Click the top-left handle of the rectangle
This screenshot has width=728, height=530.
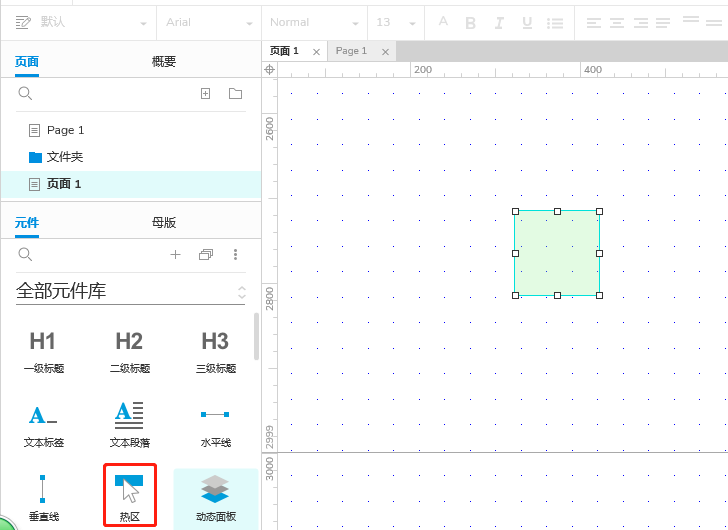(515, 211)
